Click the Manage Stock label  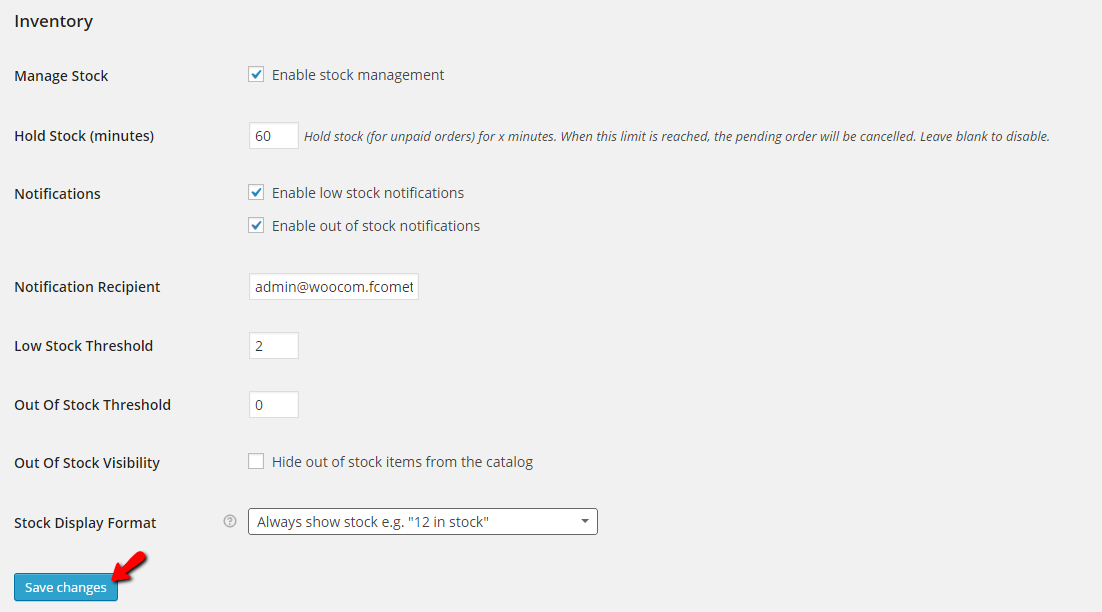pos(61,75)
